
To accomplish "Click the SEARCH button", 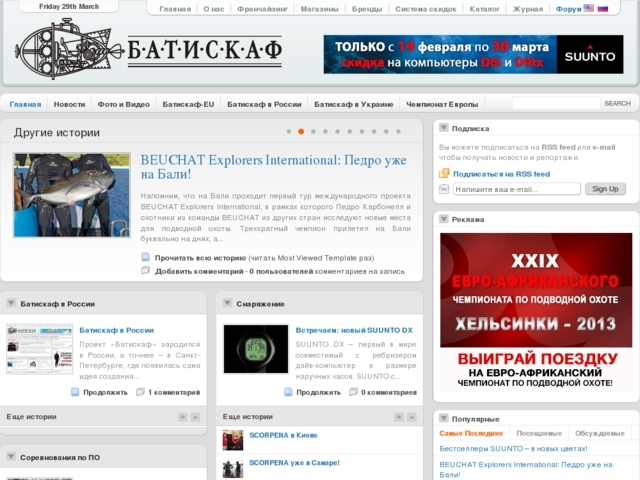I will 617,103.
